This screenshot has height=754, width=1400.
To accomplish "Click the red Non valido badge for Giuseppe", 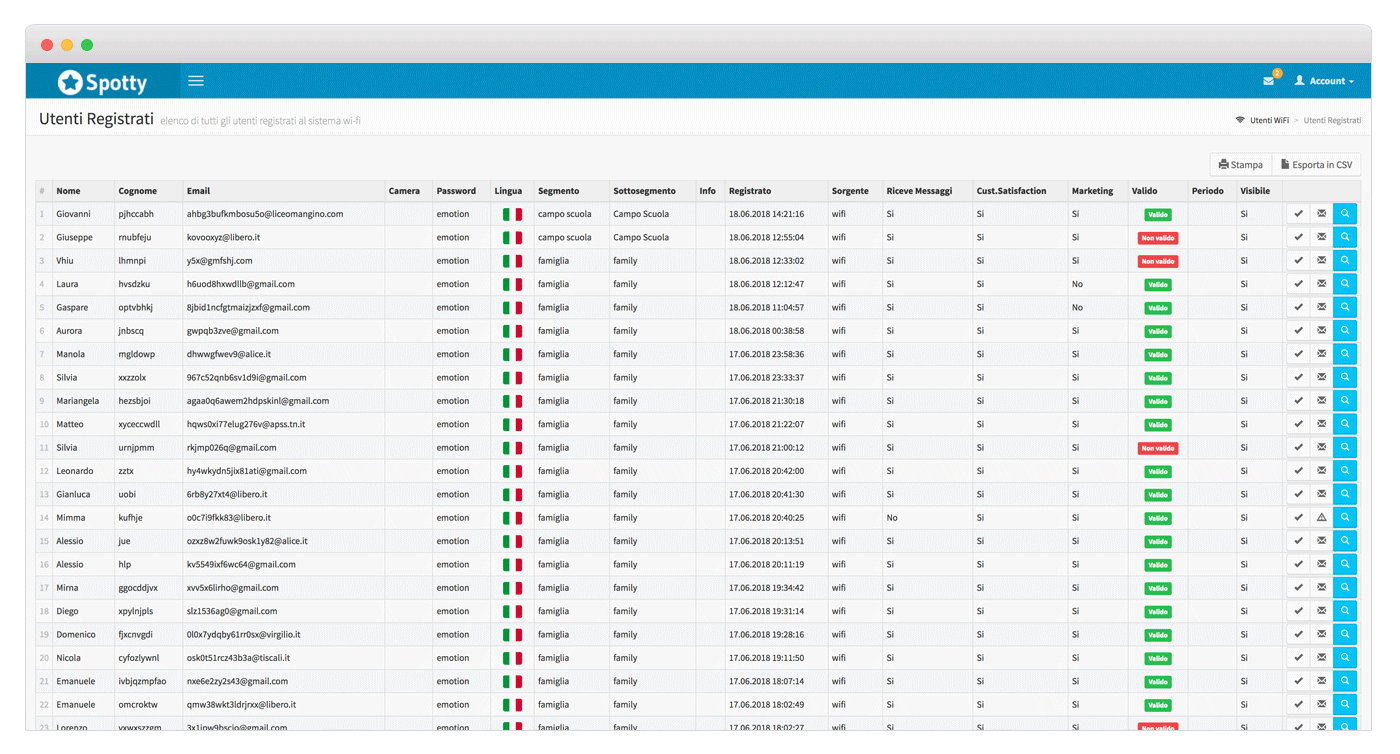I will click(x=1157, y=238).
